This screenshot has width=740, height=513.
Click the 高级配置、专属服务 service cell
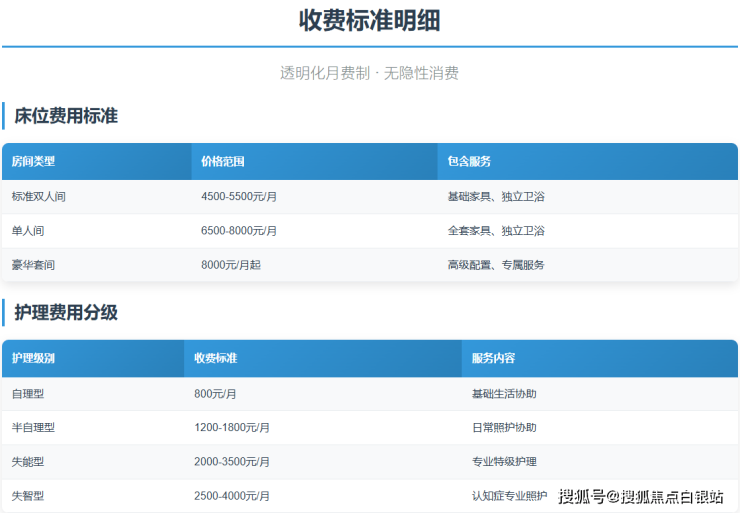click(x=496, y=265)
